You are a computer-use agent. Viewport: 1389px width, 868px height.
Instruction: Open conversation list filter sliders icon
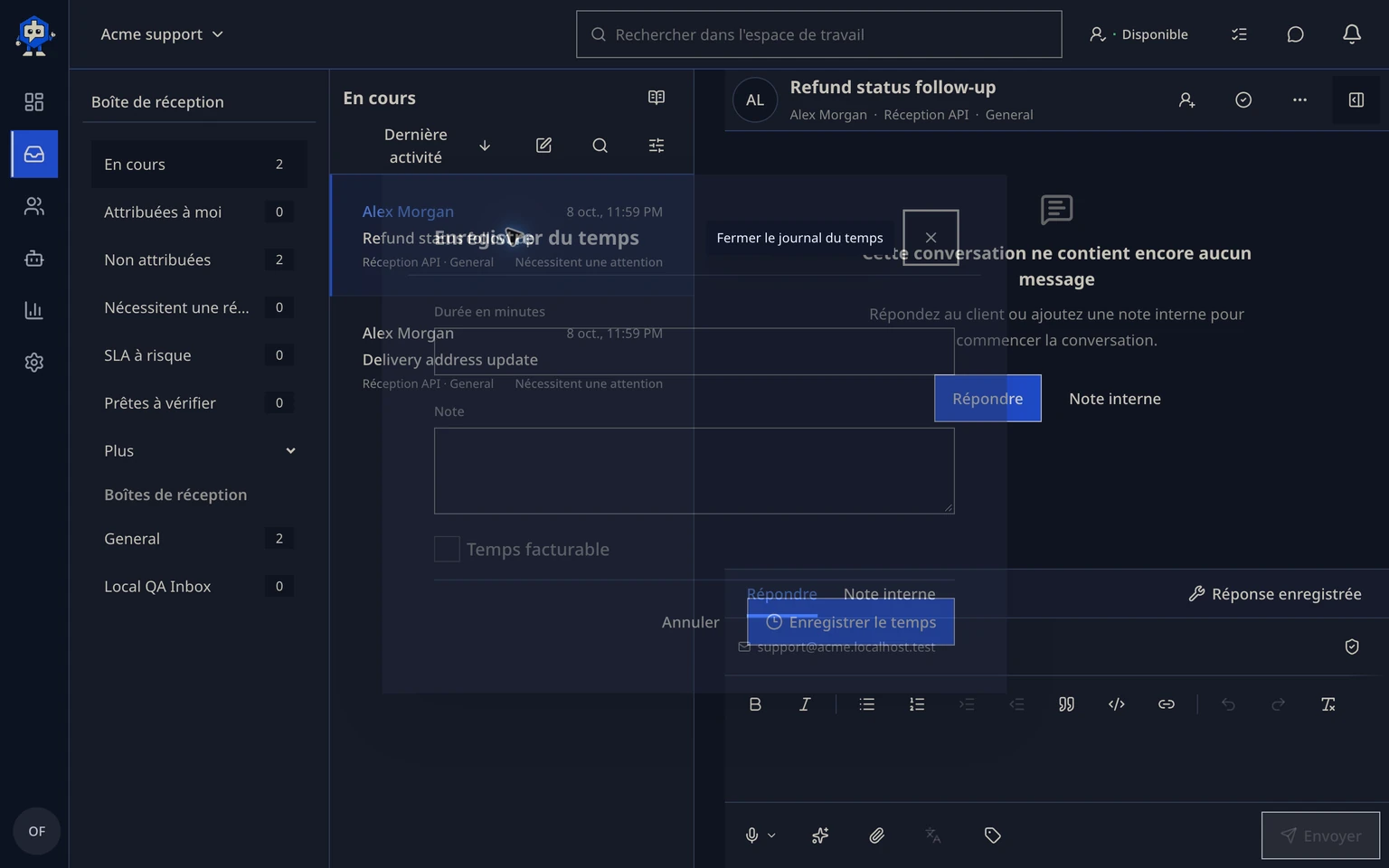point(657,146)
